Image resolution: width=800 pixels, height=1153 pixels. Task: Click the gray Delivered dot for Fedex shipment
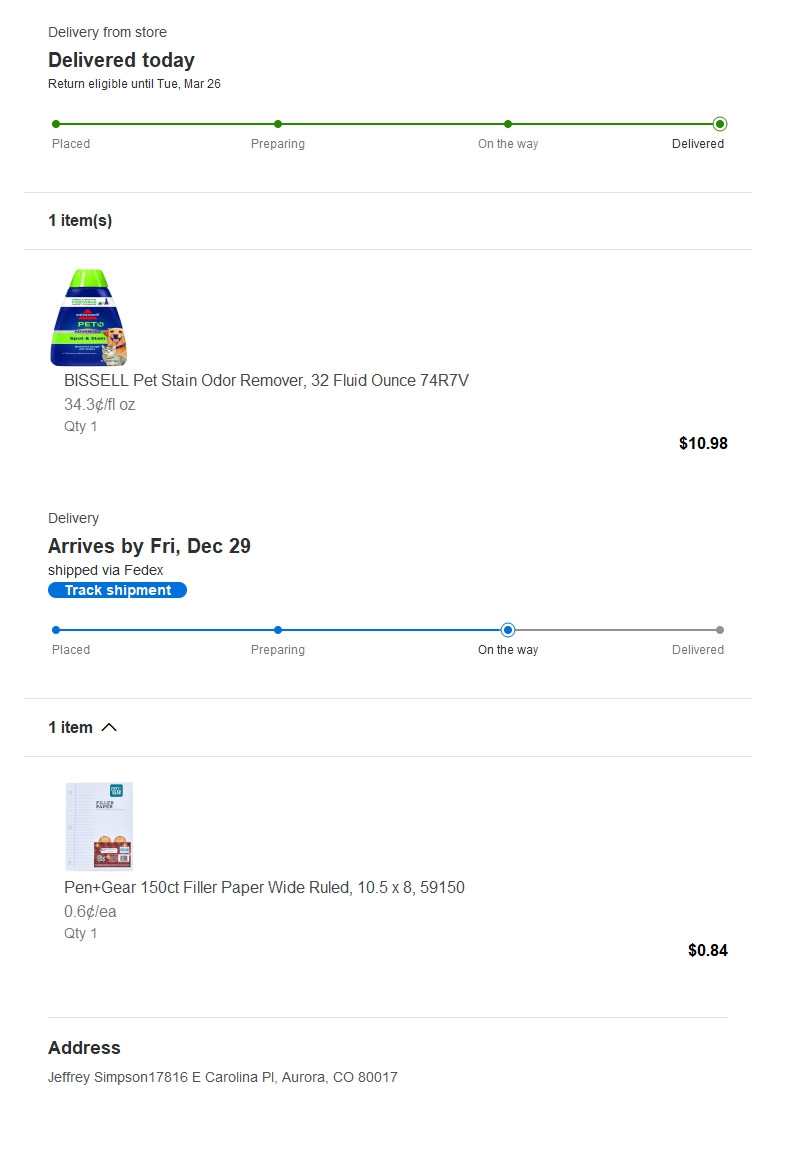point(720,630)
